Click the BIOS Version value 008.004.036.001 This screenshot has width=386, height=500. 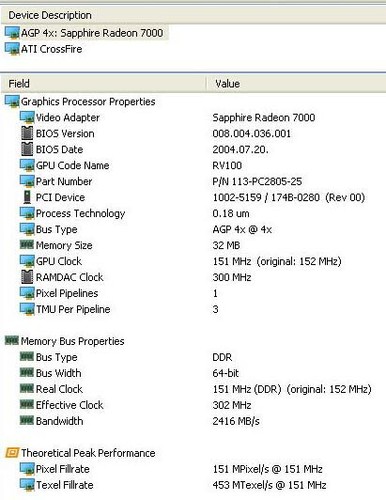(252, 134)
